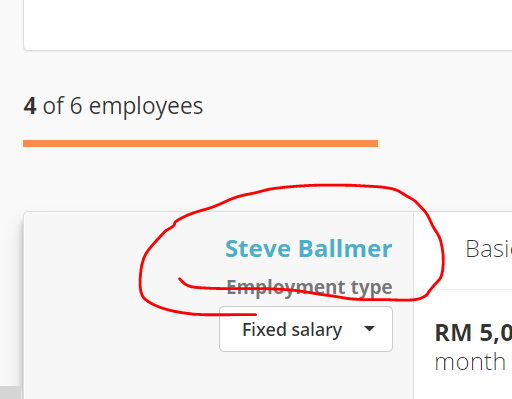Select the partially visible Basic column header
Screen dimensions: 512x399
[489, 249]
